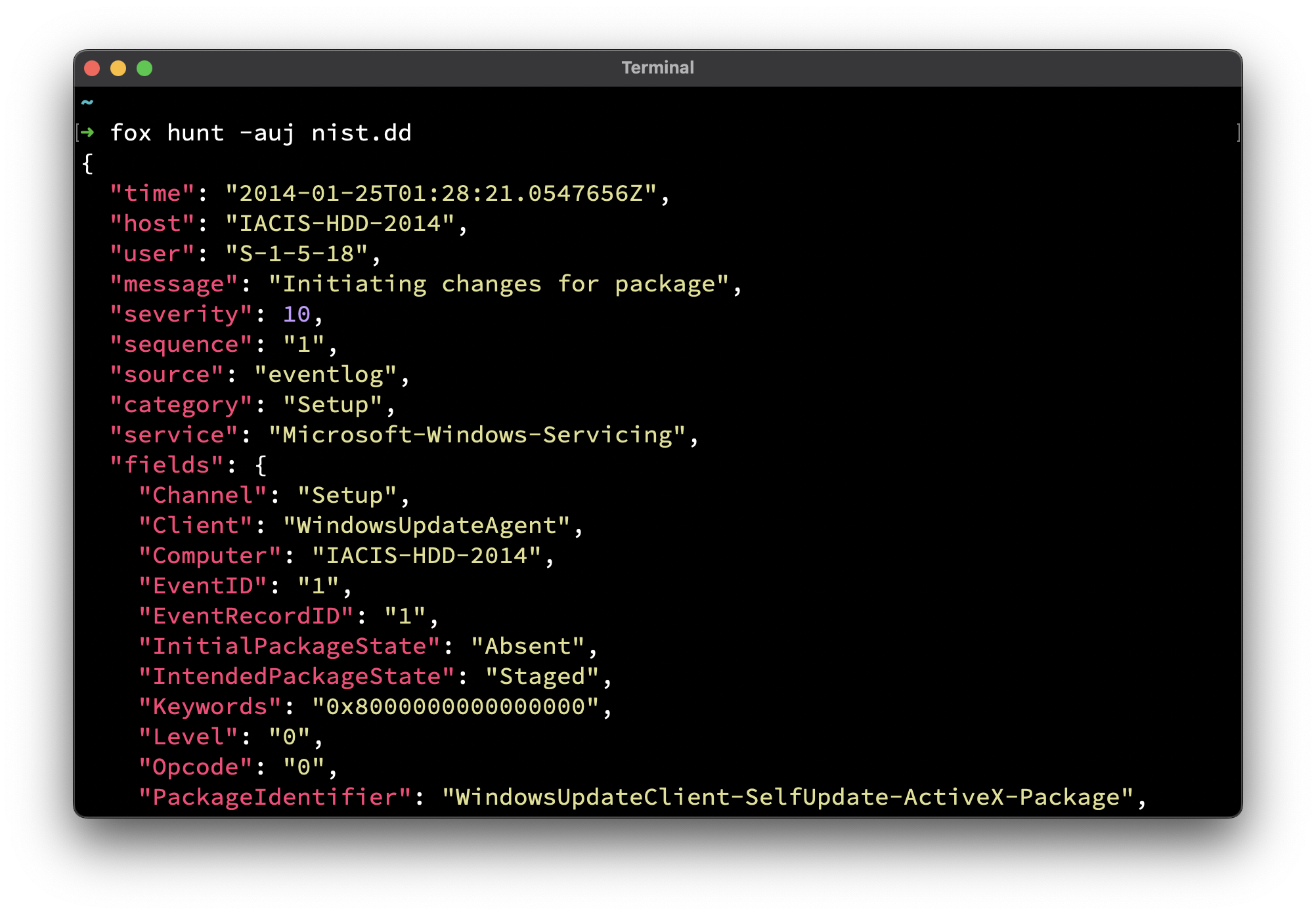The width and height of the screenshot is (1316, 915).
Task: Click the Keywords hex value
Action: [x=455, y=707]
